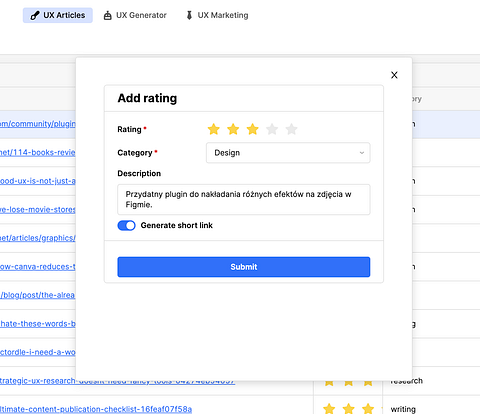Click the UX Marketing tie icon

(189, 15)
